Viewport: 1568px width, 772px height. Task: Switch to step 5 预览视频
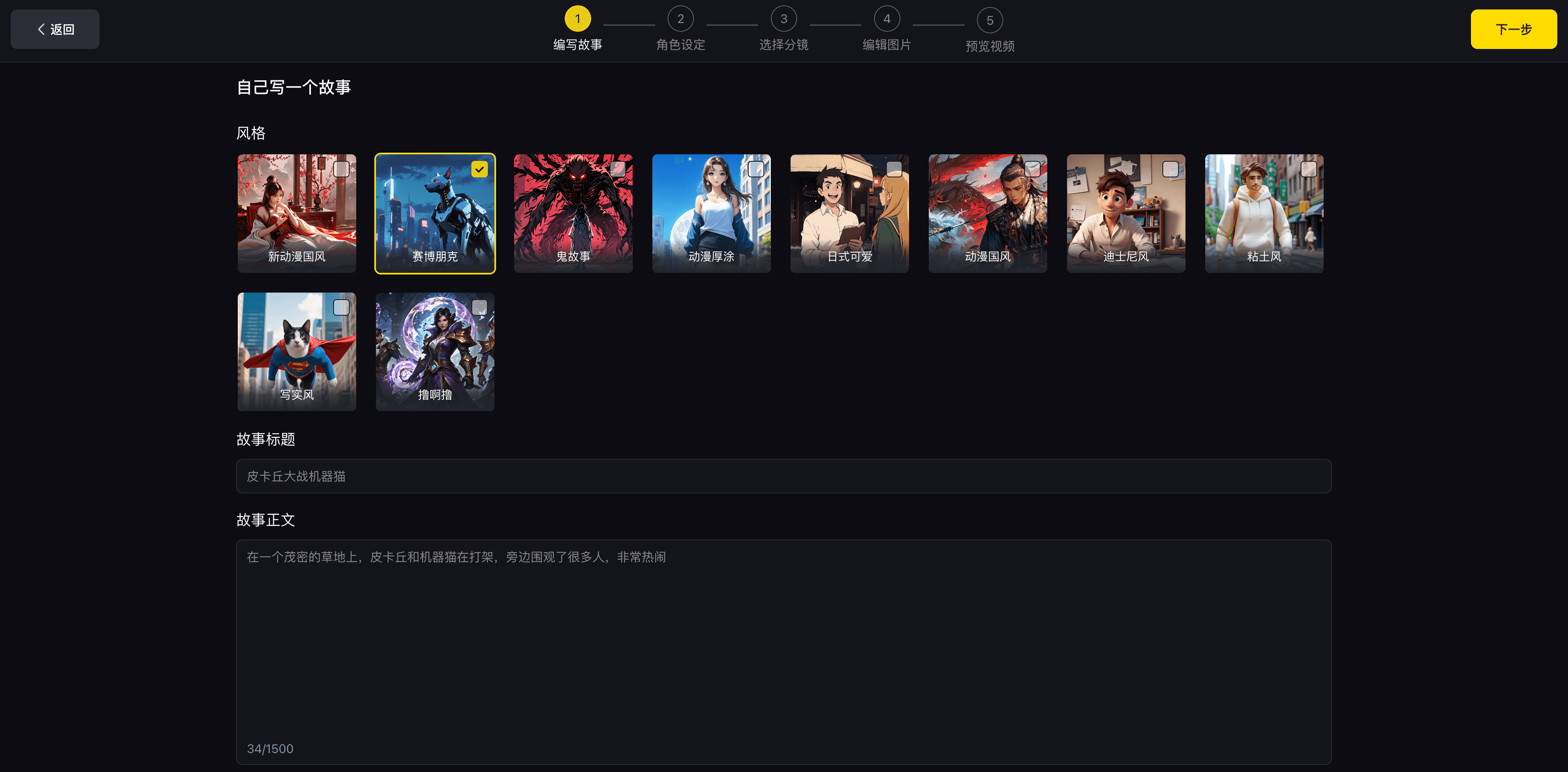click(989, 21)
